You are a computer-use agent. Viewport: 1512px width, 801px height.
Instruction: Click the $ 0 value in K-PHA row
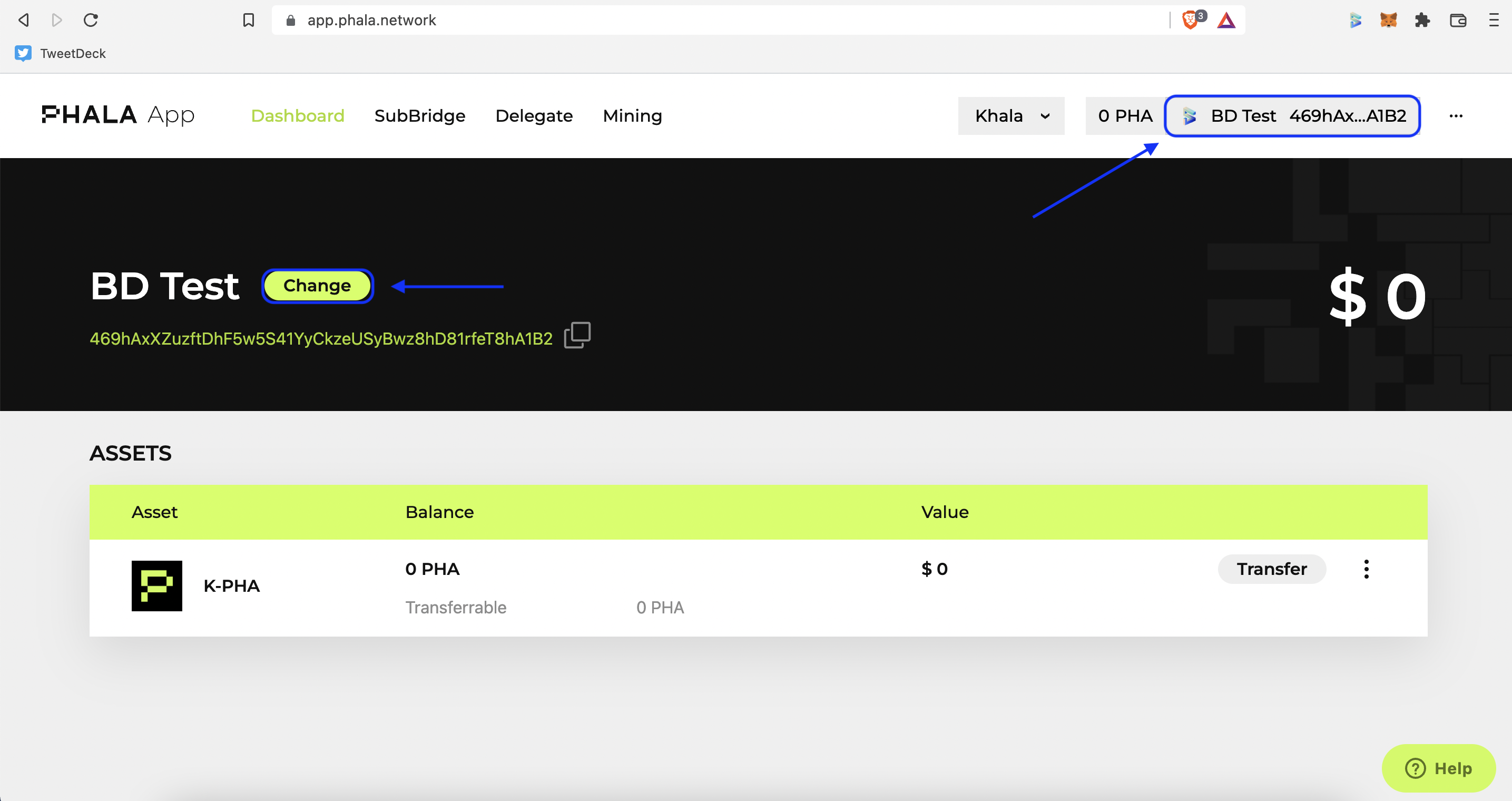[x=935, y=569]
